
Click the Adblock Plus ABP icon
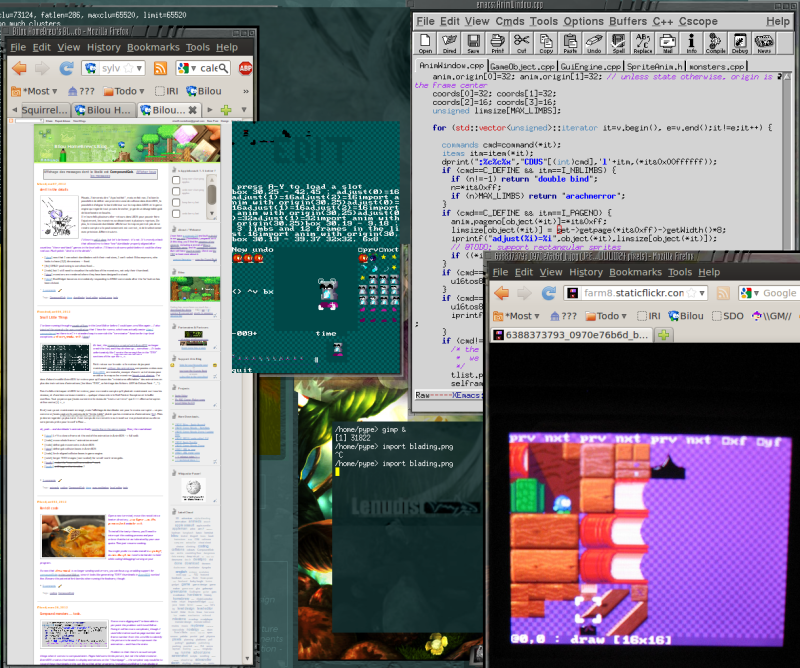(245, 68)
